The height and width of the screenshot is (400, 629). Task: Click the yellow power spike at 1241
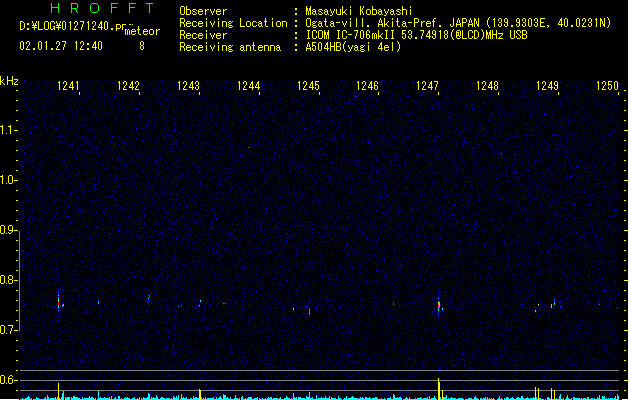click(x=59, y=391)
